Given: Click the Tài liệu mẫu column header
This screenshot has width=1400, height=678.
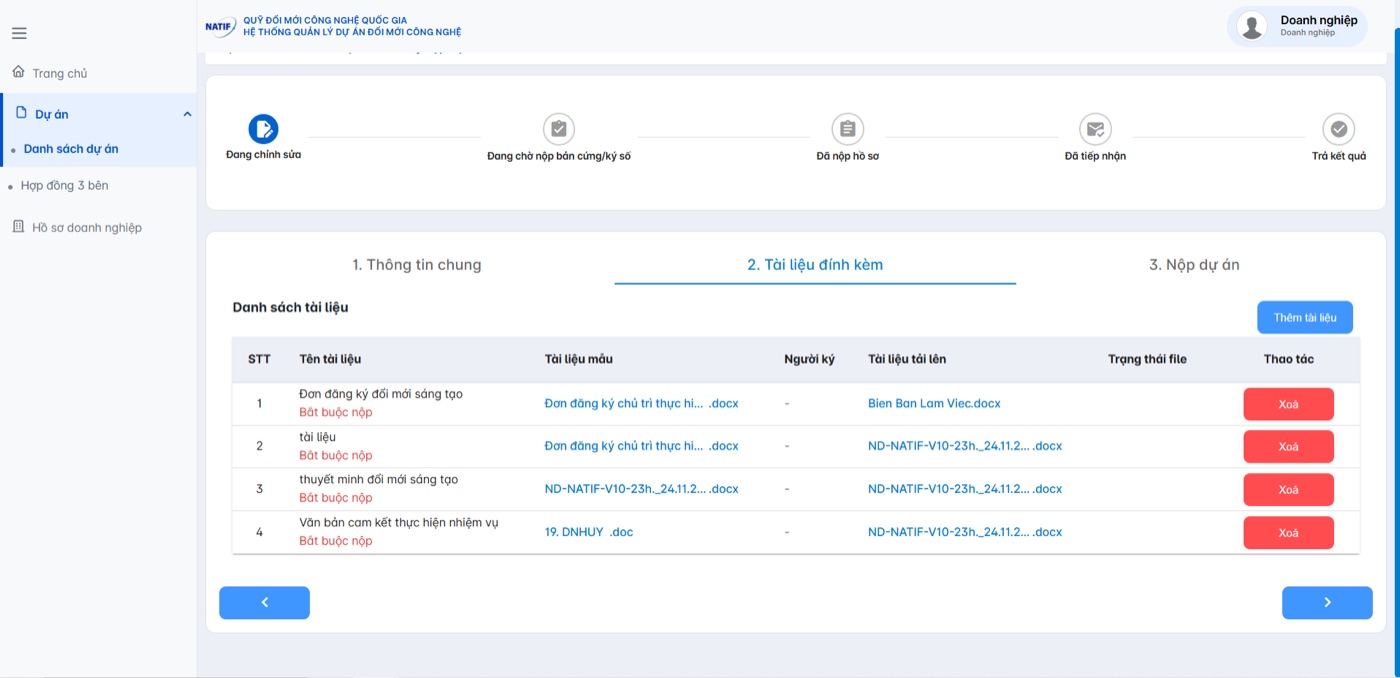Looking at the screenshot, I should [x=578, y=359].
